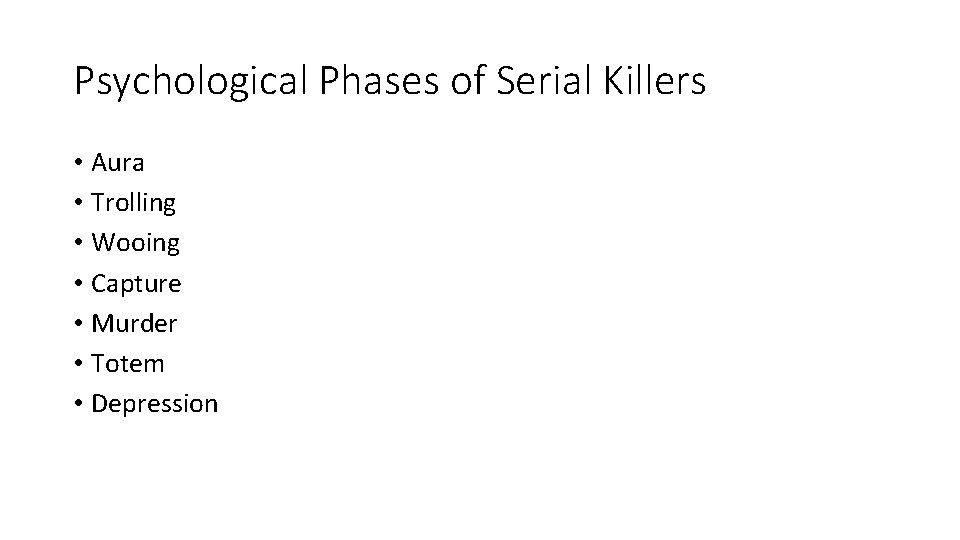Click the word 'of' in the title
This screenshot has width=960, height=540.
pyautogui.click(x=468, y=80)
